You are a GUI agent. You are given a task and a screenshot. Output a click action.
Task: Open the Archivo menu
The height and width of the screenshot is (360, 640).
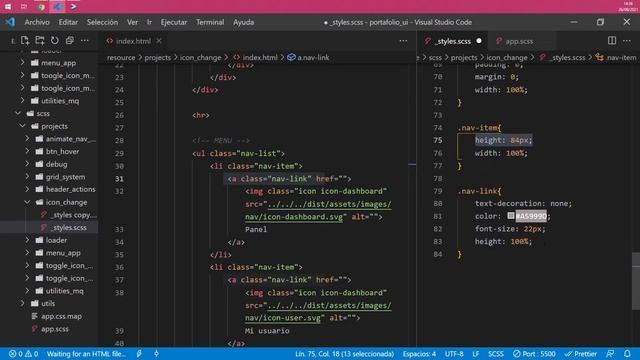(37, 22)
